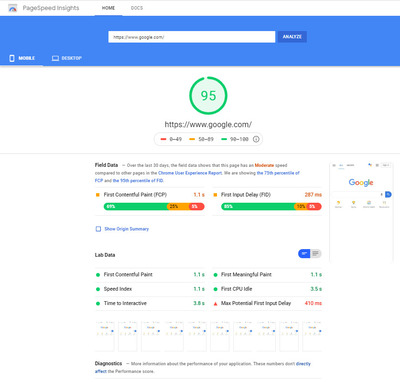The image size is (400, 382).
Task: Check the Show Origin Summary checkbox
Action: coord(98,229)
